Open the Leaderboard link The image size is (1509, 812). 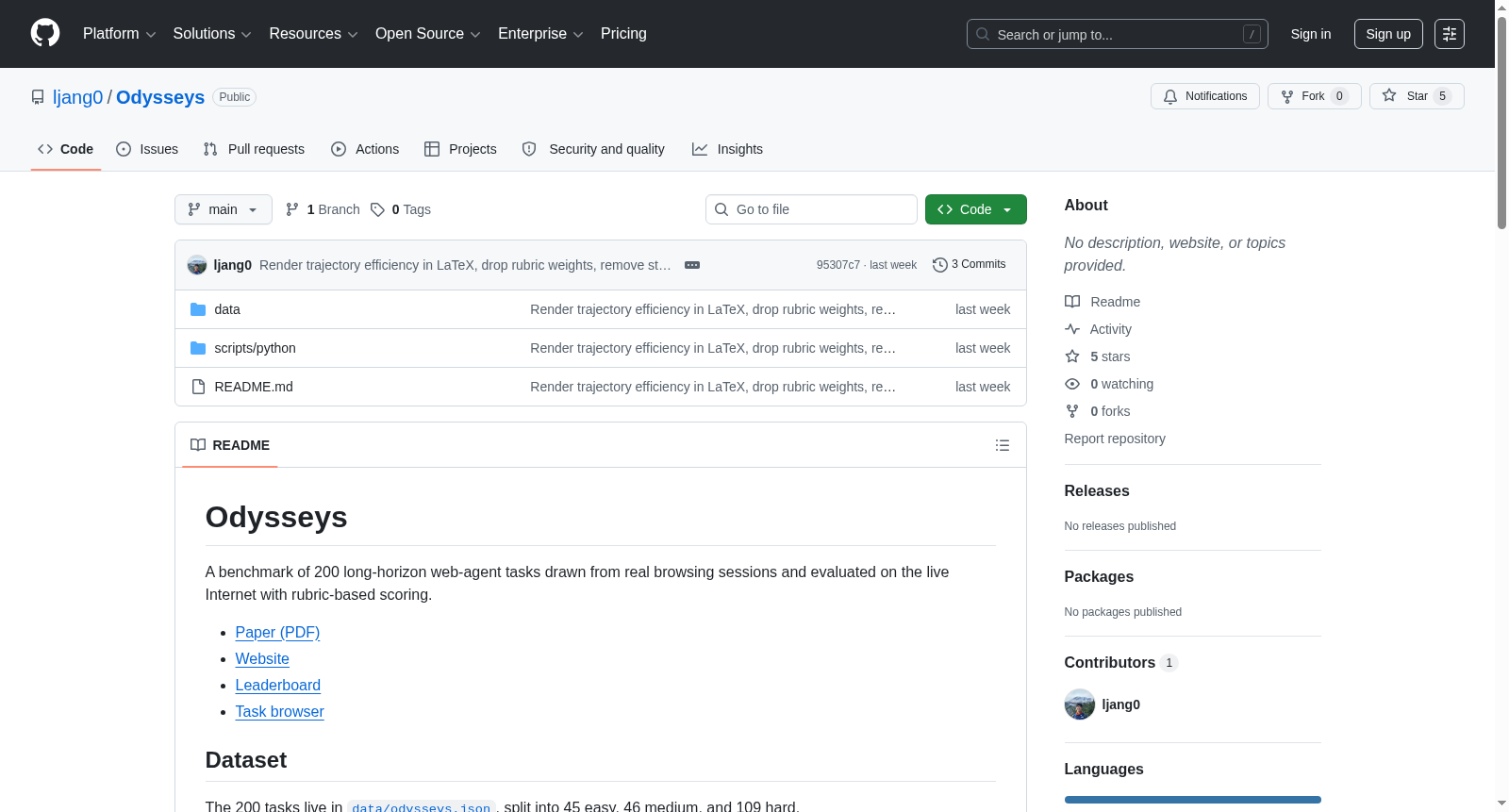click(x=278, y=686)
